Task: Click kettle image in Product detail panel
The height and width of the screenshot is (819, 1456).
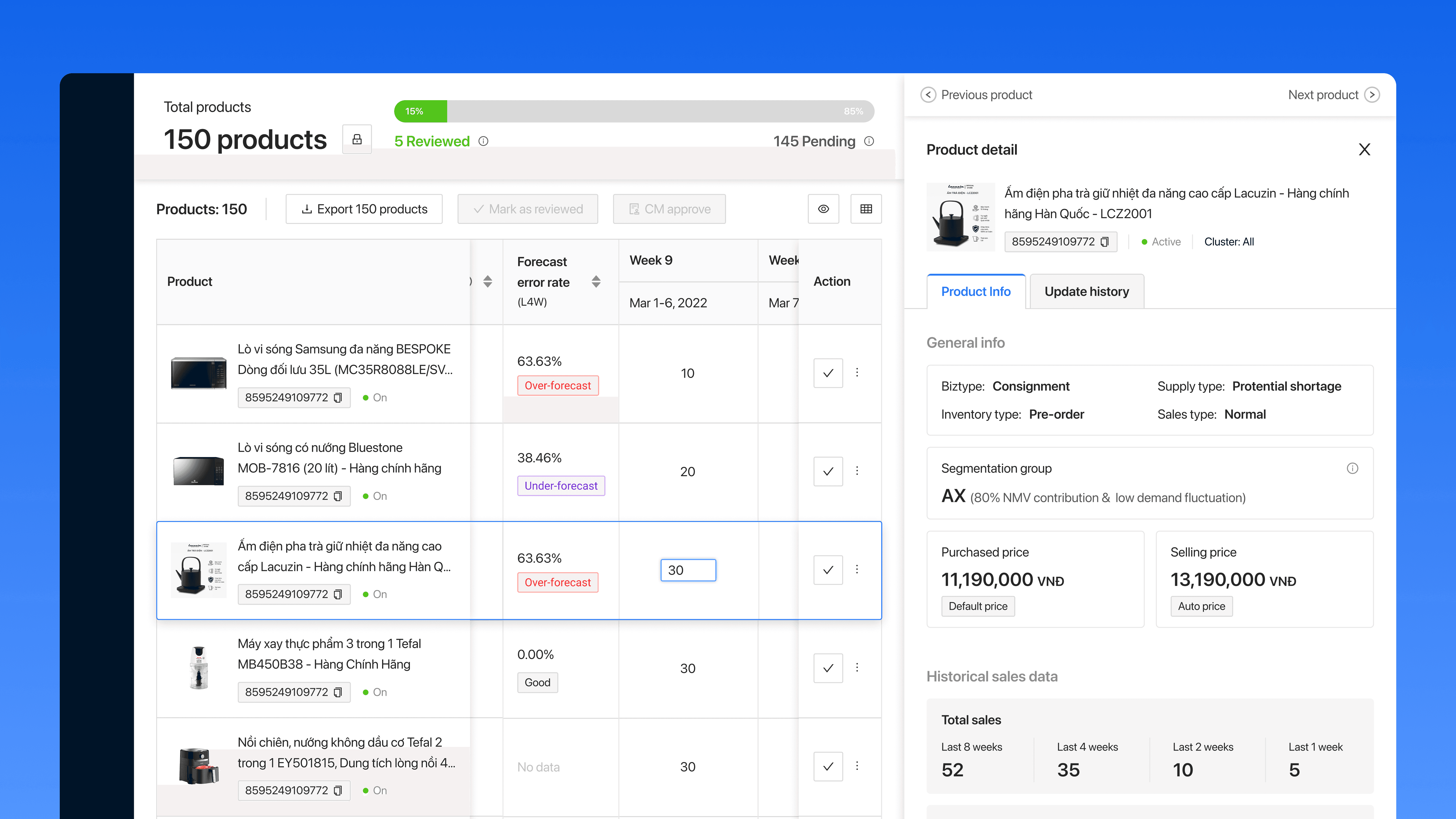Action: (x=961, y=217)
